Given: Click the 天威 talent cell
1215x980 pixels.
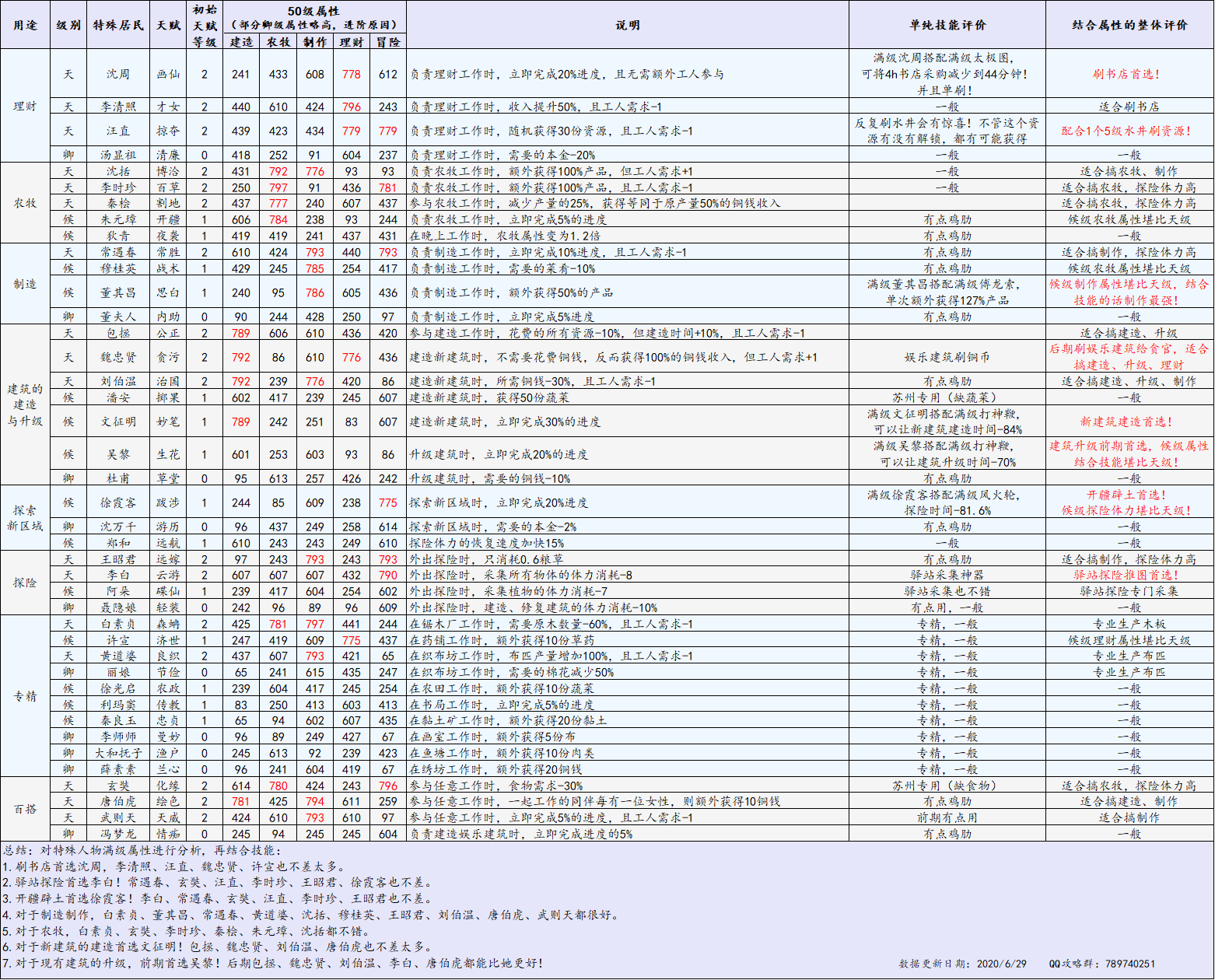Looking at the screenshot, I should pos(168,817).
